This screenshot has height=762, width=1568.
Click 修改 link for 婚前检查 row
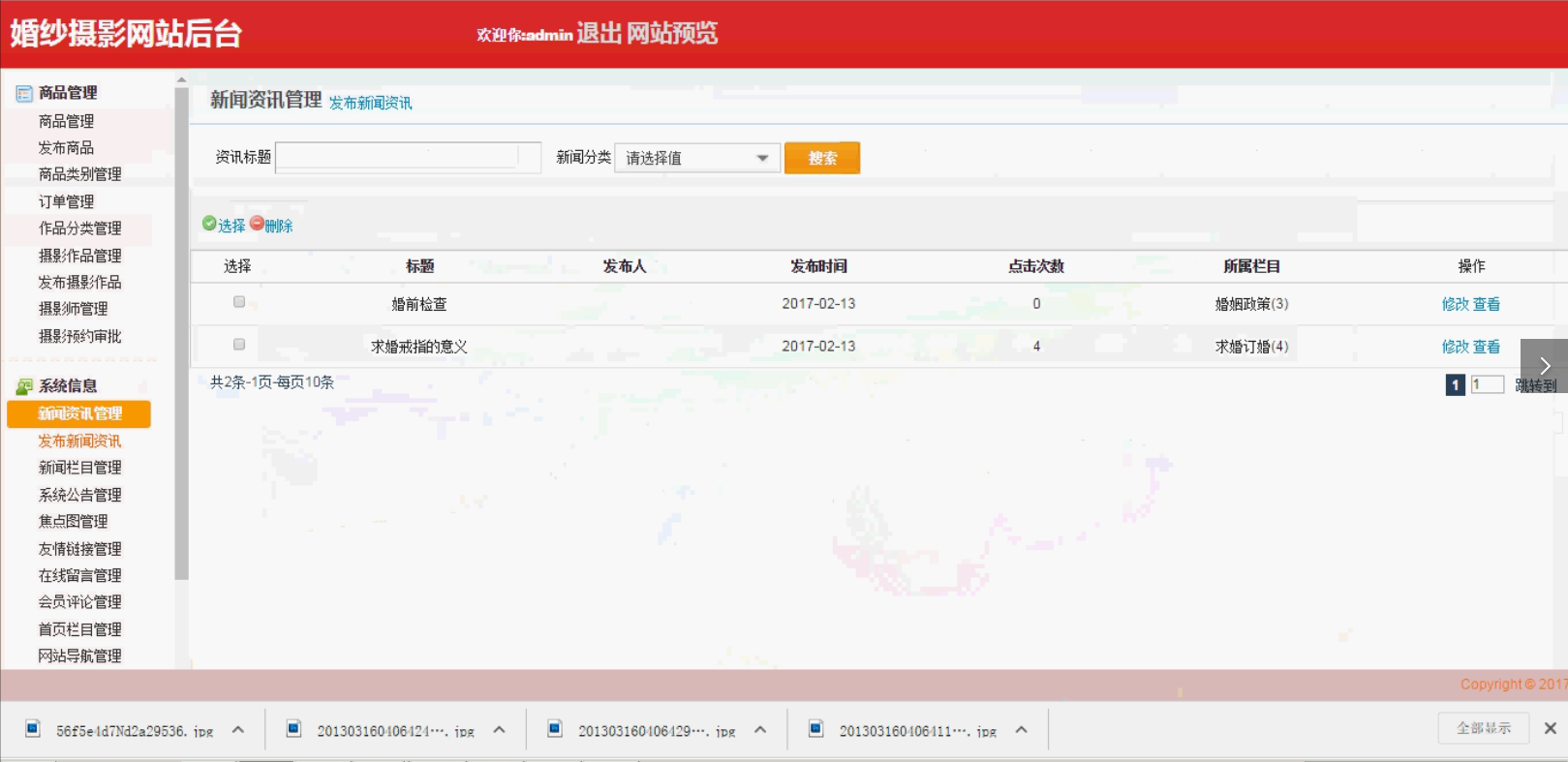point(1455,304)
